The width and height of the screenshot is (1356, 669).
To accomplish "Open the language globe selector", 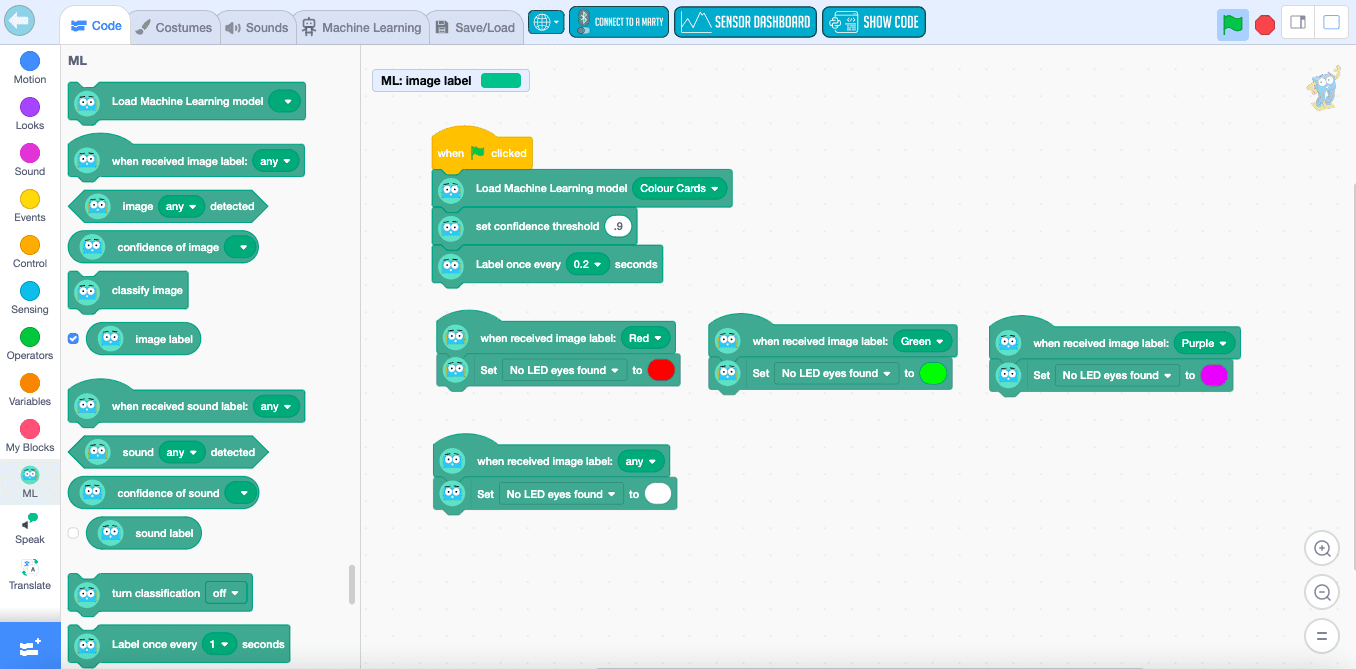I will (x=546, y=22).
